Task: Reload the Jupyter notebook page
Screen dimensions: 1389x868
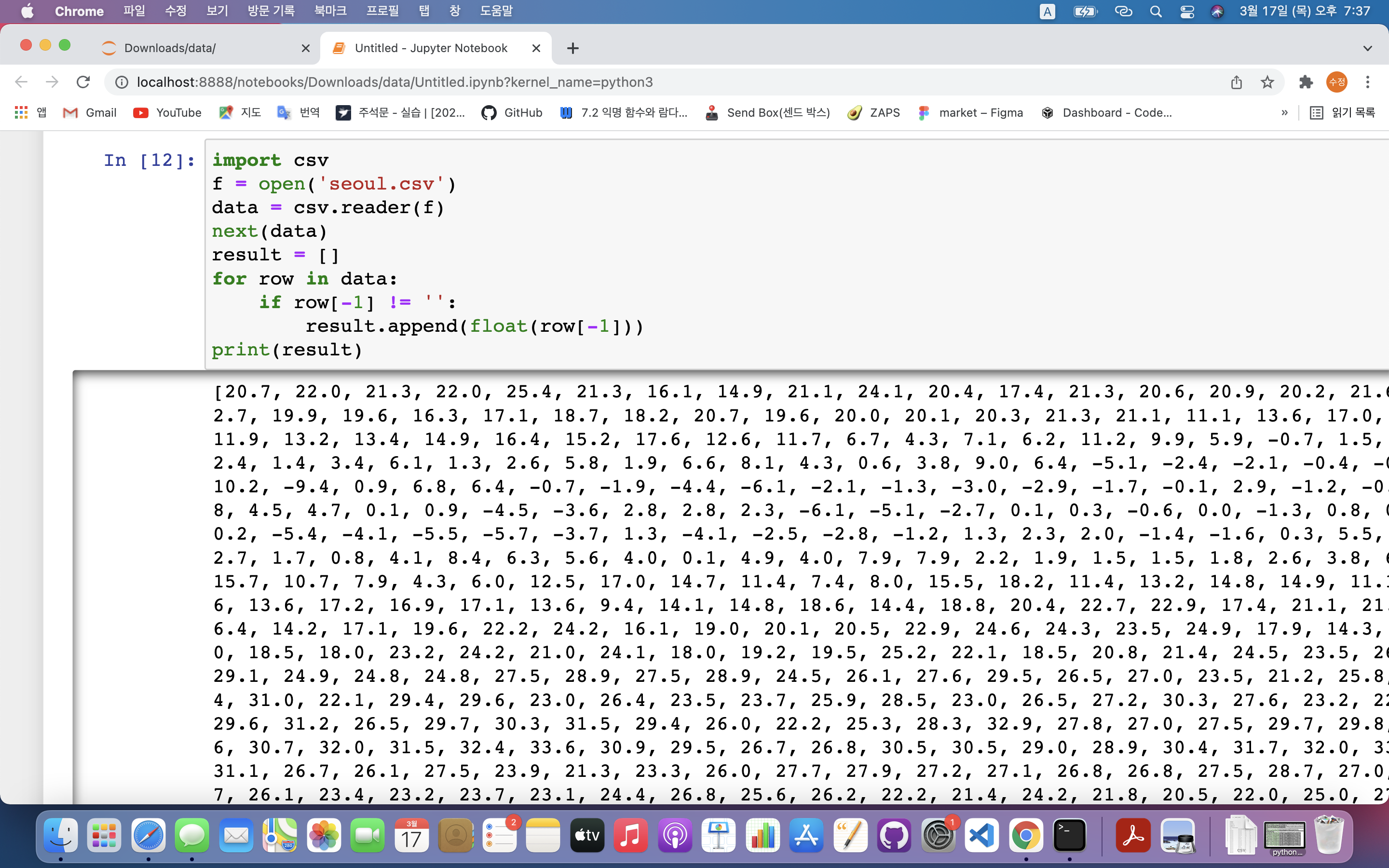Action: tap(83, 82)
